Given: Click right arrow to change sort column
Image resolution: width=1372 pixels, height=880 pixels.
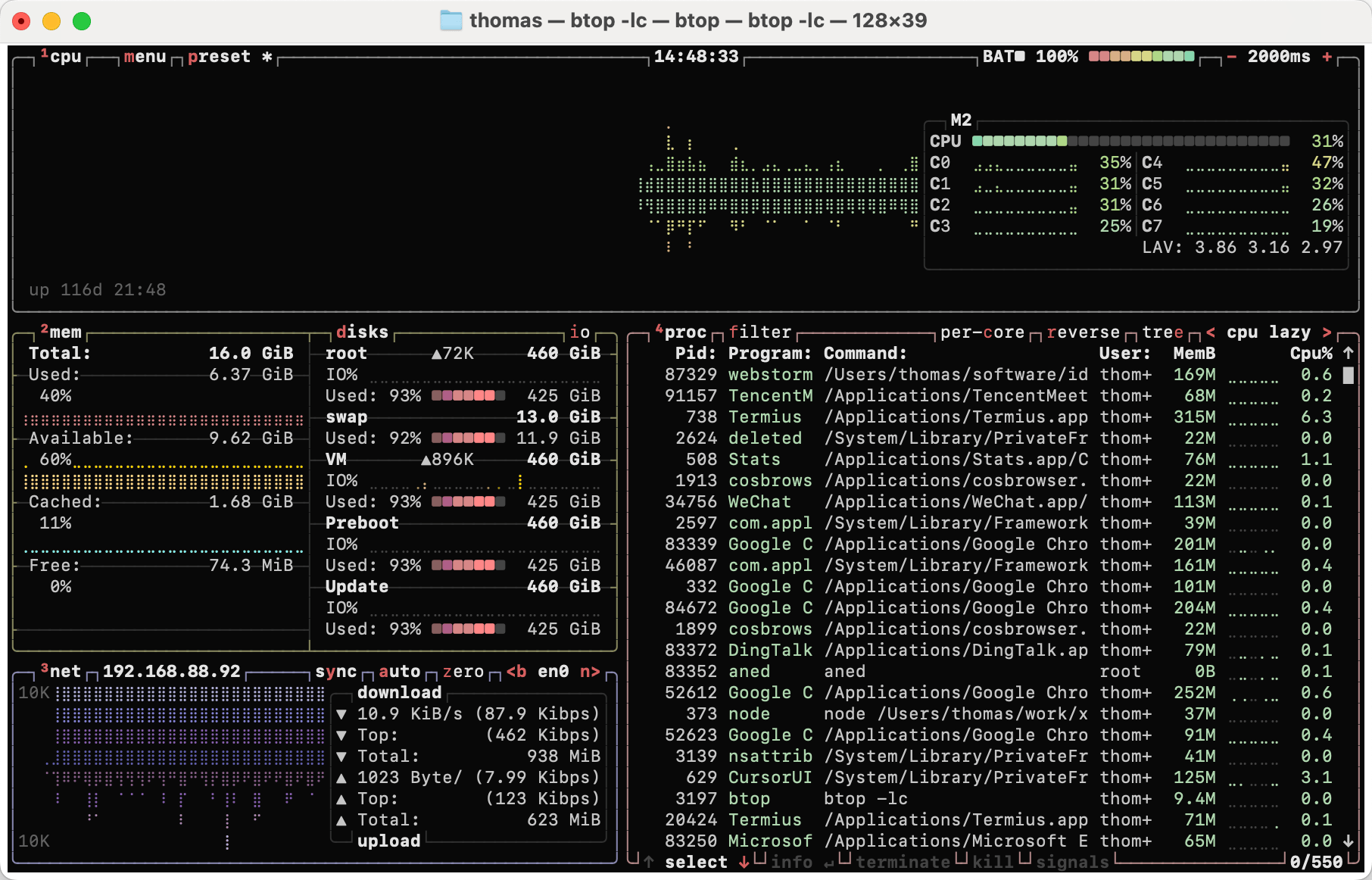Looking at the screenshot, I should (x=1327, y=332).
